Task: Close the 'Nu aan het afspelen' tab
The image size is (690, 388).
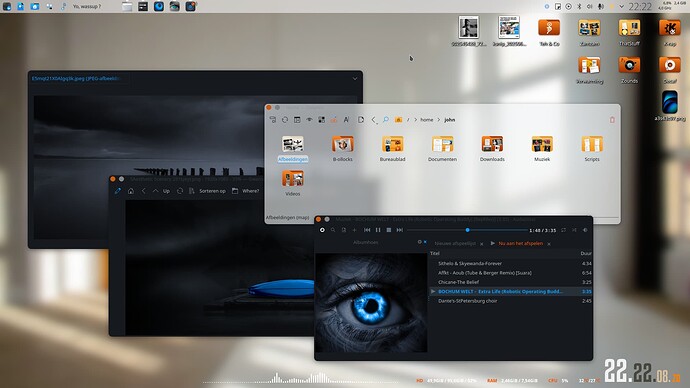Action: point(549,244)
